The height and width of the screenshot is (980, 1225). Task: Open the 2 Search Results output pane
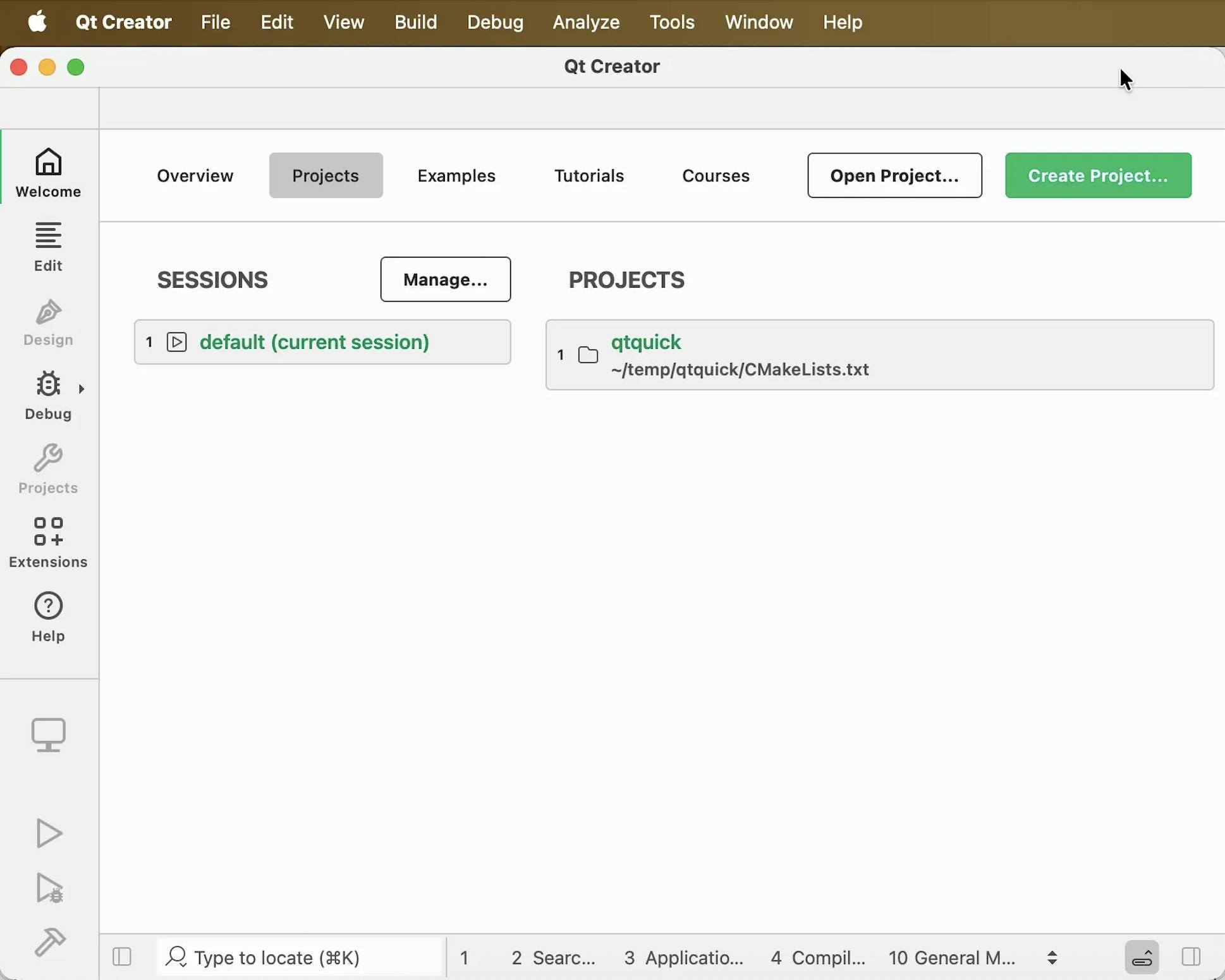[x=553, y=958]
